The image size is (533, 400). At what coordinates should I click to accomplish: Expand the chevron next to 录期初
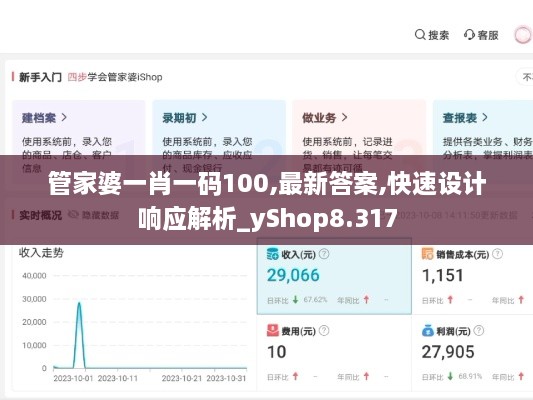(204, 118)
